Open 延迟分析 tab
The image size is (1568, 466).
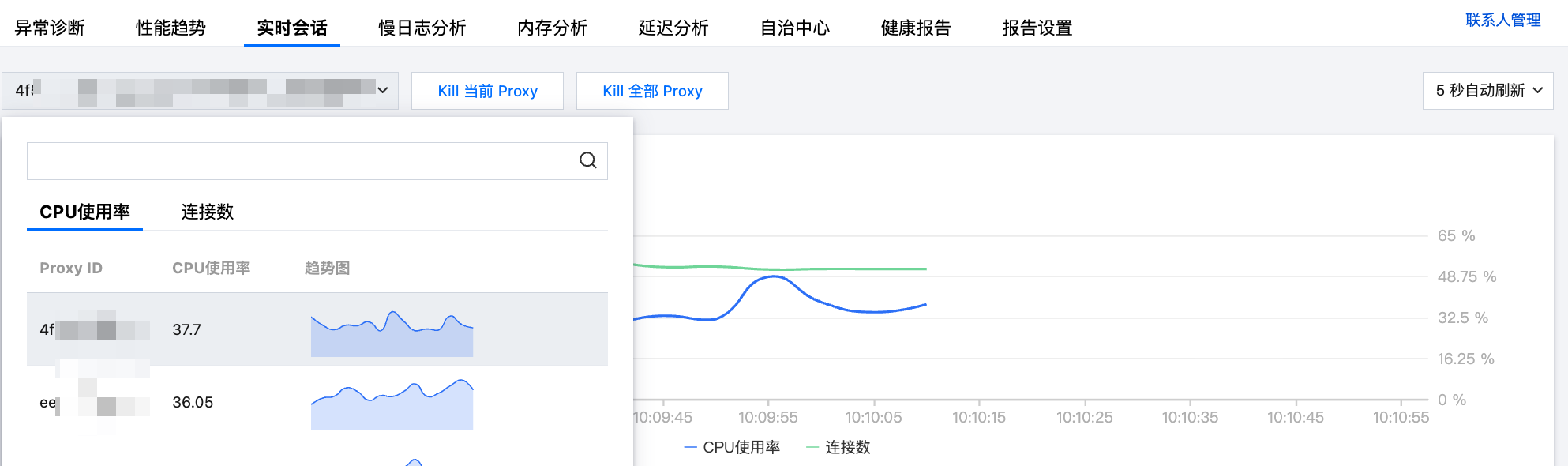(673, 28)
